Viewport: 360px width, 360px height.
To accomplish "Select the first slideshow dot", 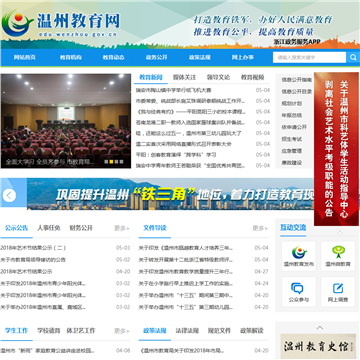I will pyautogui.click(x=106, y=162).
